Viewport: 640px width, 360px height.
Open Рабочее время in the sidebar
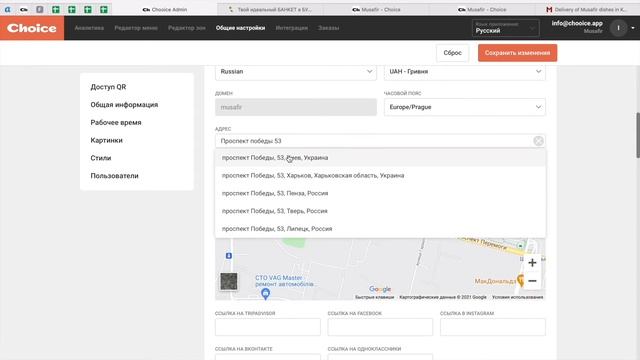(x=116, y=122)
